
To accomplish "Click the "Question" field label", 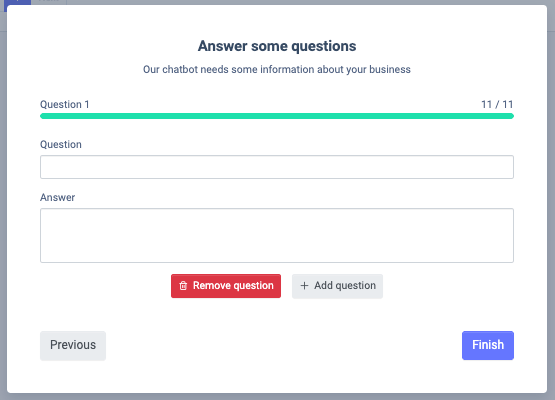I will [61, 144].
